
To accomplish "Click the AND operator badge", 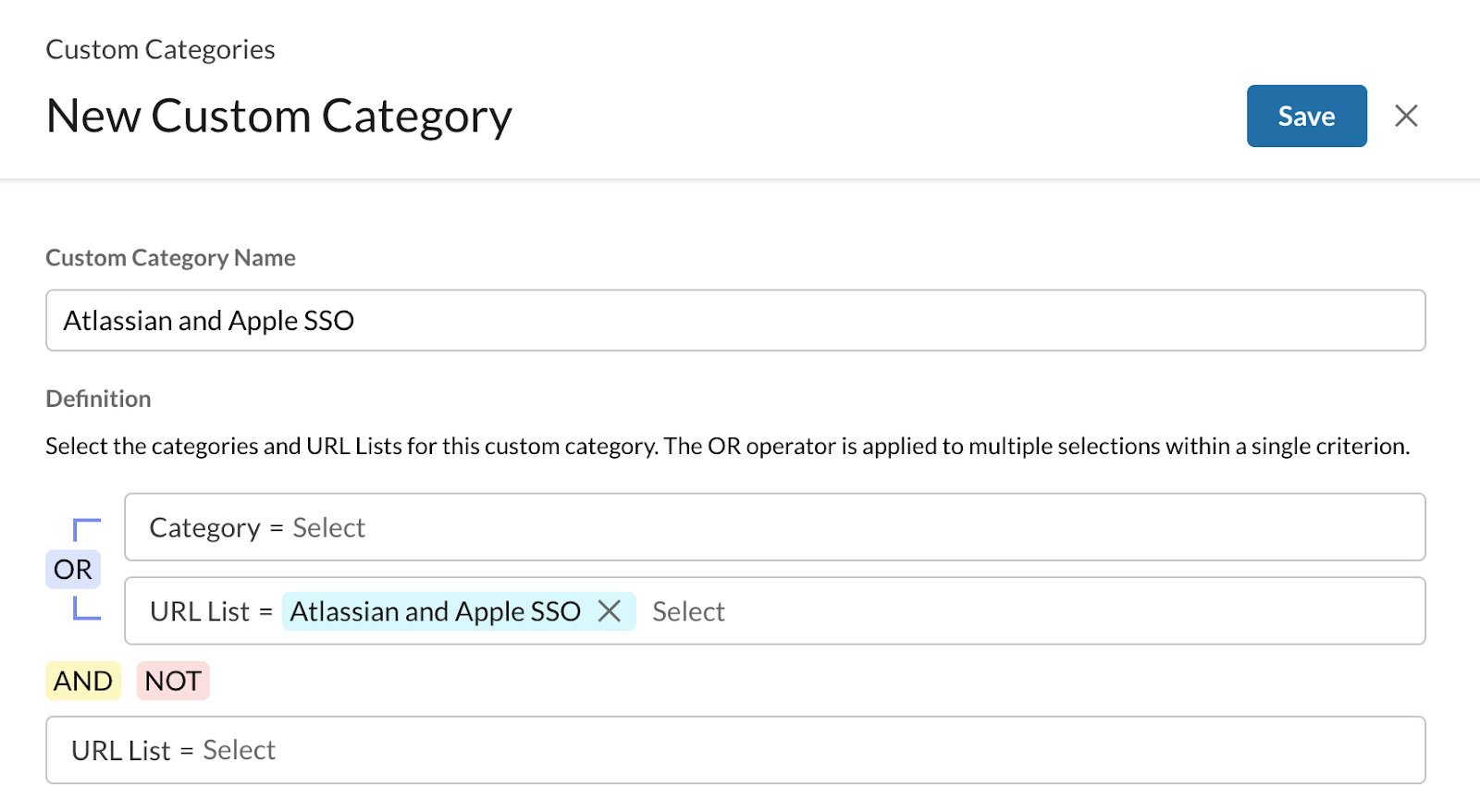I will [83, 681].
